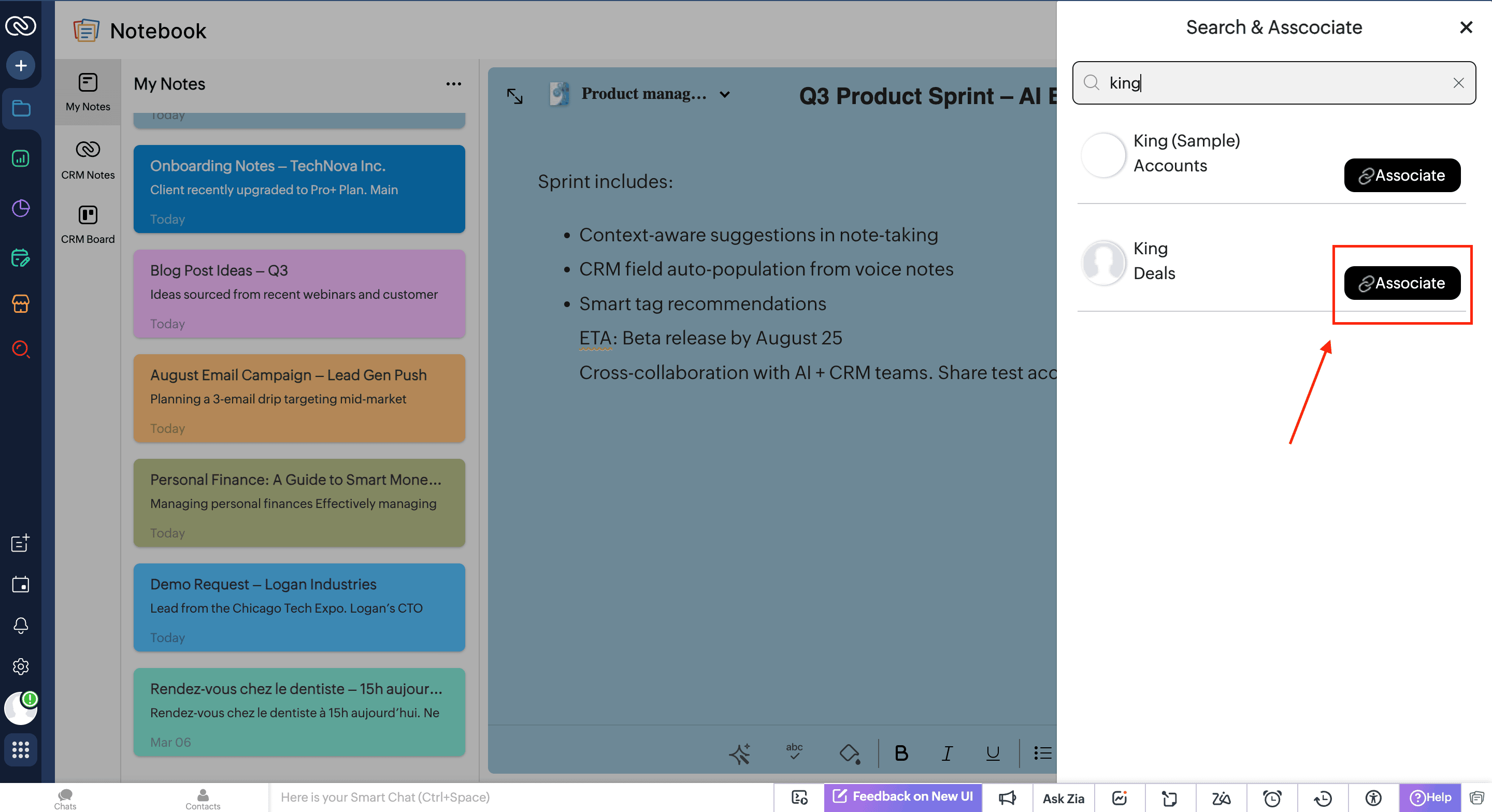Open My Notes three-dot options menu
Image resolution: width=1492 pixels, height=812 pixels.
click(453, 84)
